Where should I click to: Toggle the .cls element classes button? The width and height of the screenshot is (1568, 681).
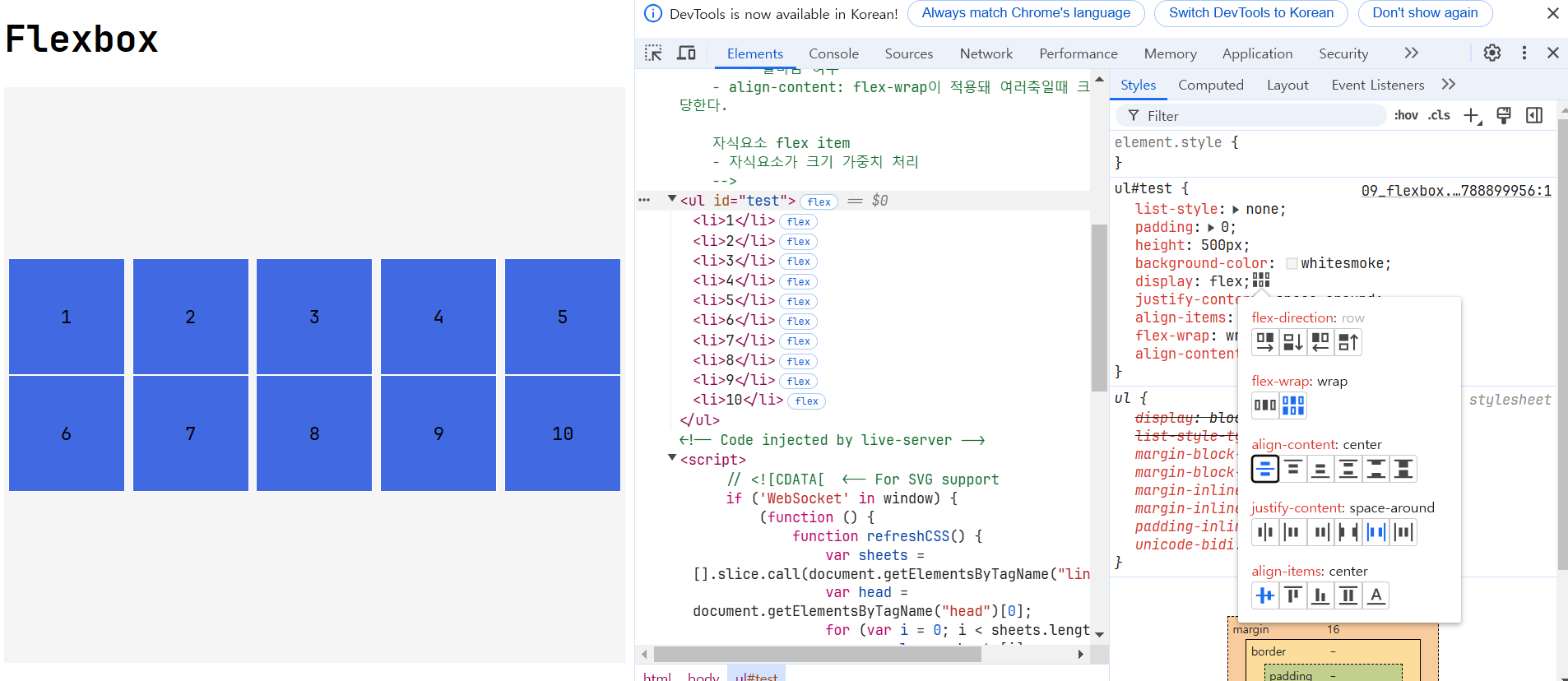[x=1439, y=116]
